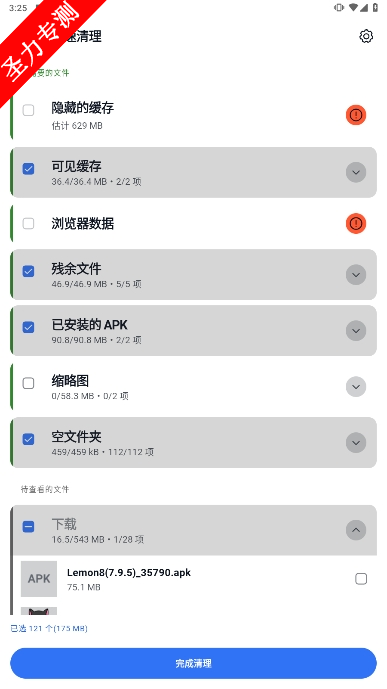Open settings via the gear icon
Viewport: 387px width, 689px height.
coord(366,36)
